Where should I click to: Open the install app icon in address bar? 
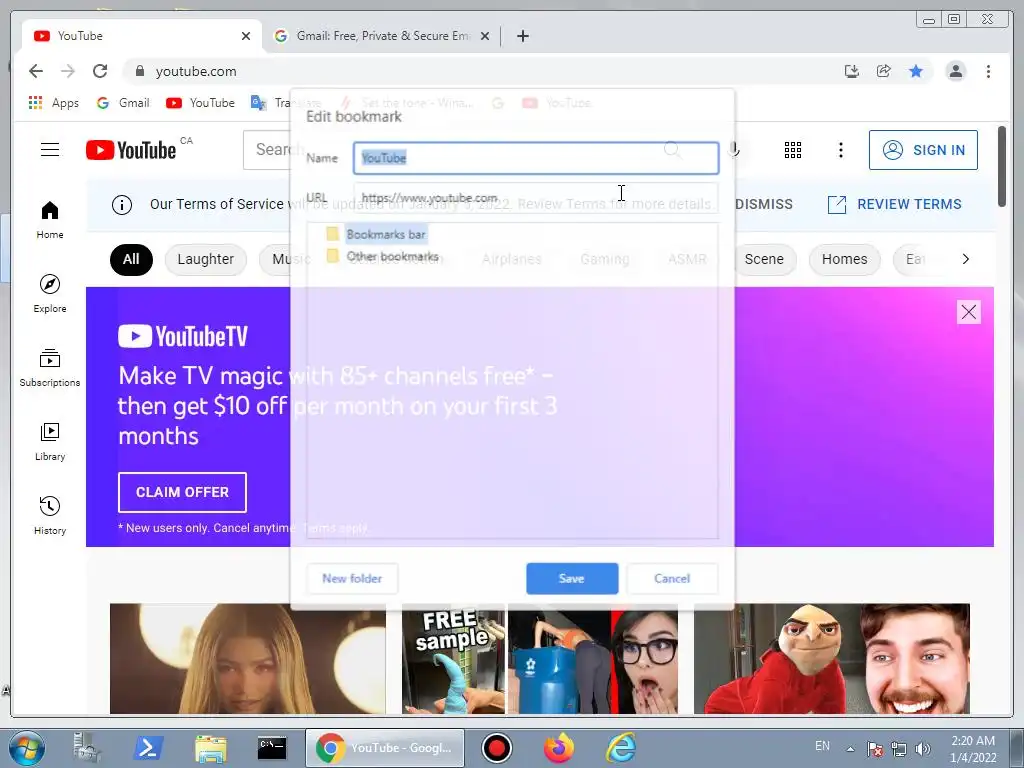click(x=852, y=71)
